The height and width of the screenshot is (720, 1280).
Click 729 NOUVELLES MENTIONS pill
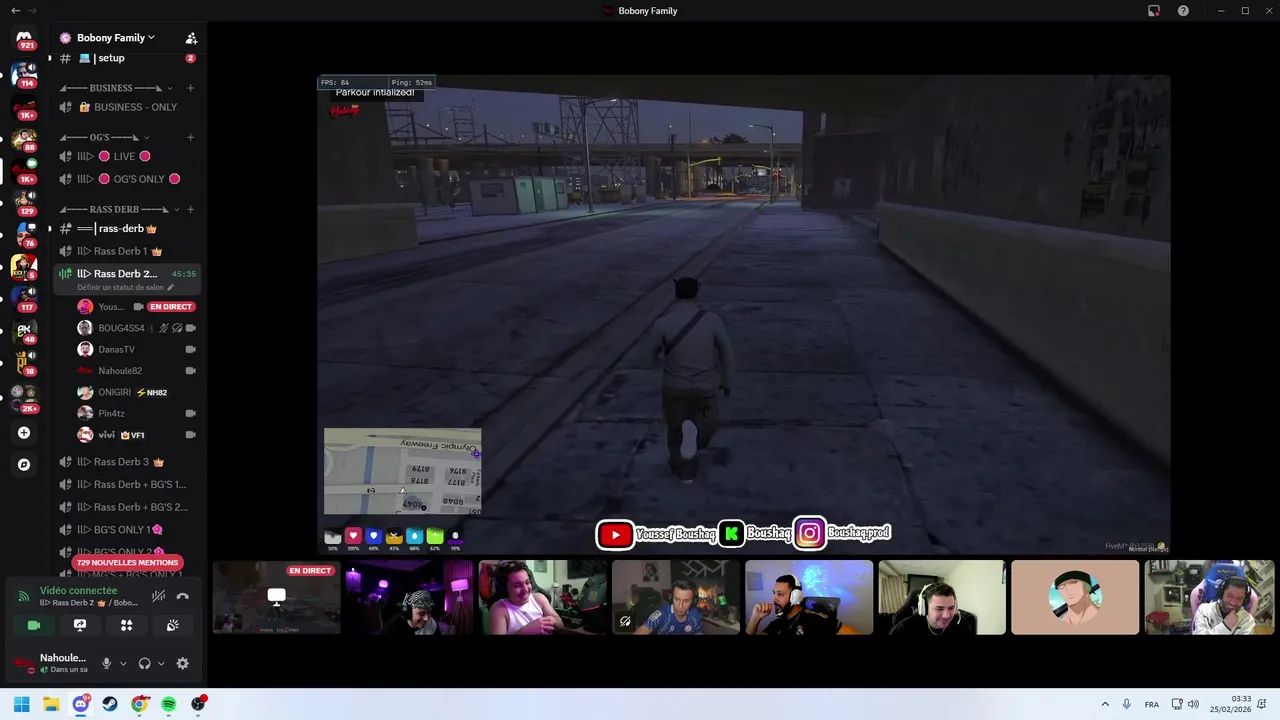[x=128, y=563]
